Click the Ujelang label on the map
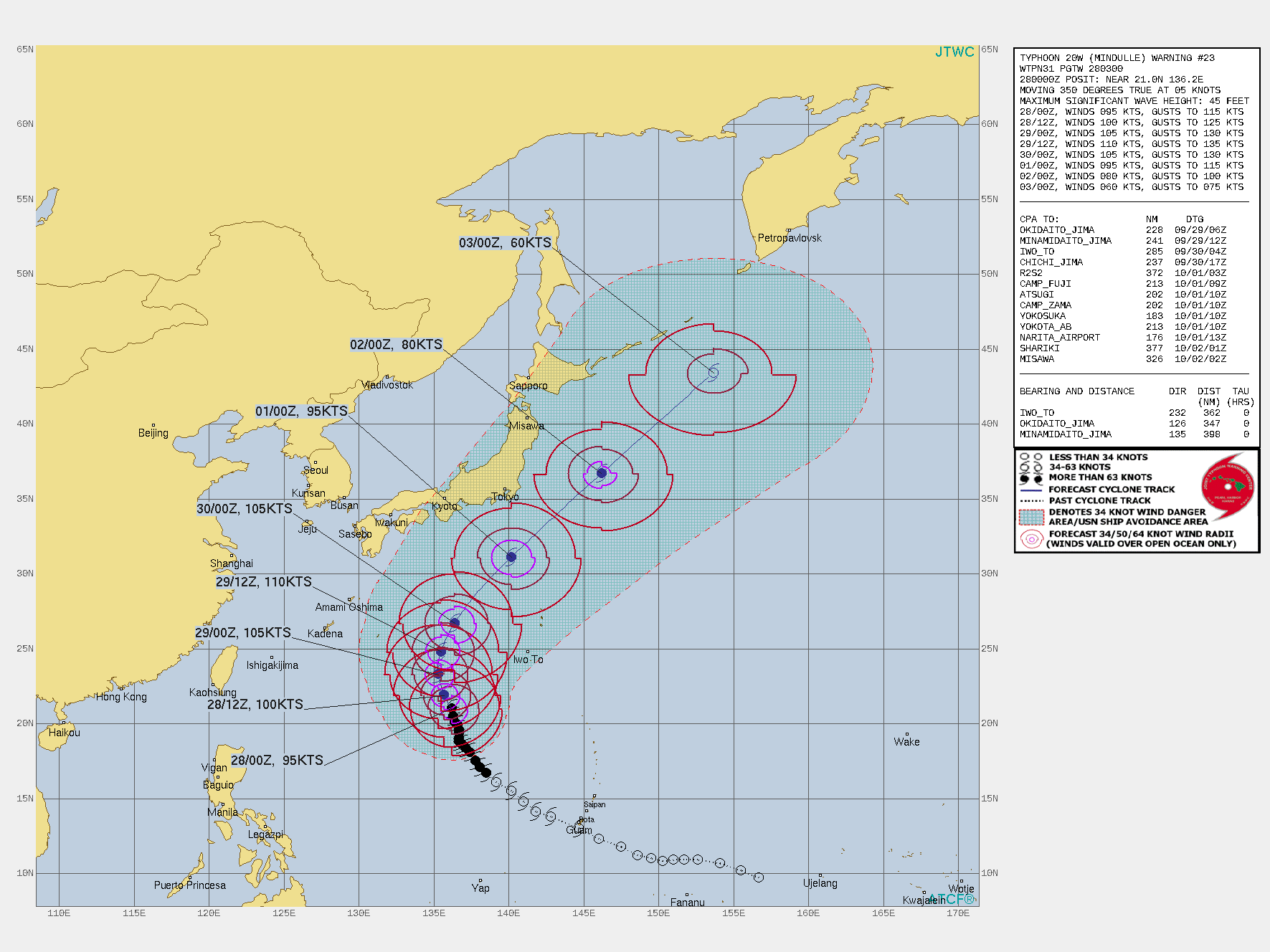The width and height of the screenshot is (1270, 952). (x=820, y=883)
